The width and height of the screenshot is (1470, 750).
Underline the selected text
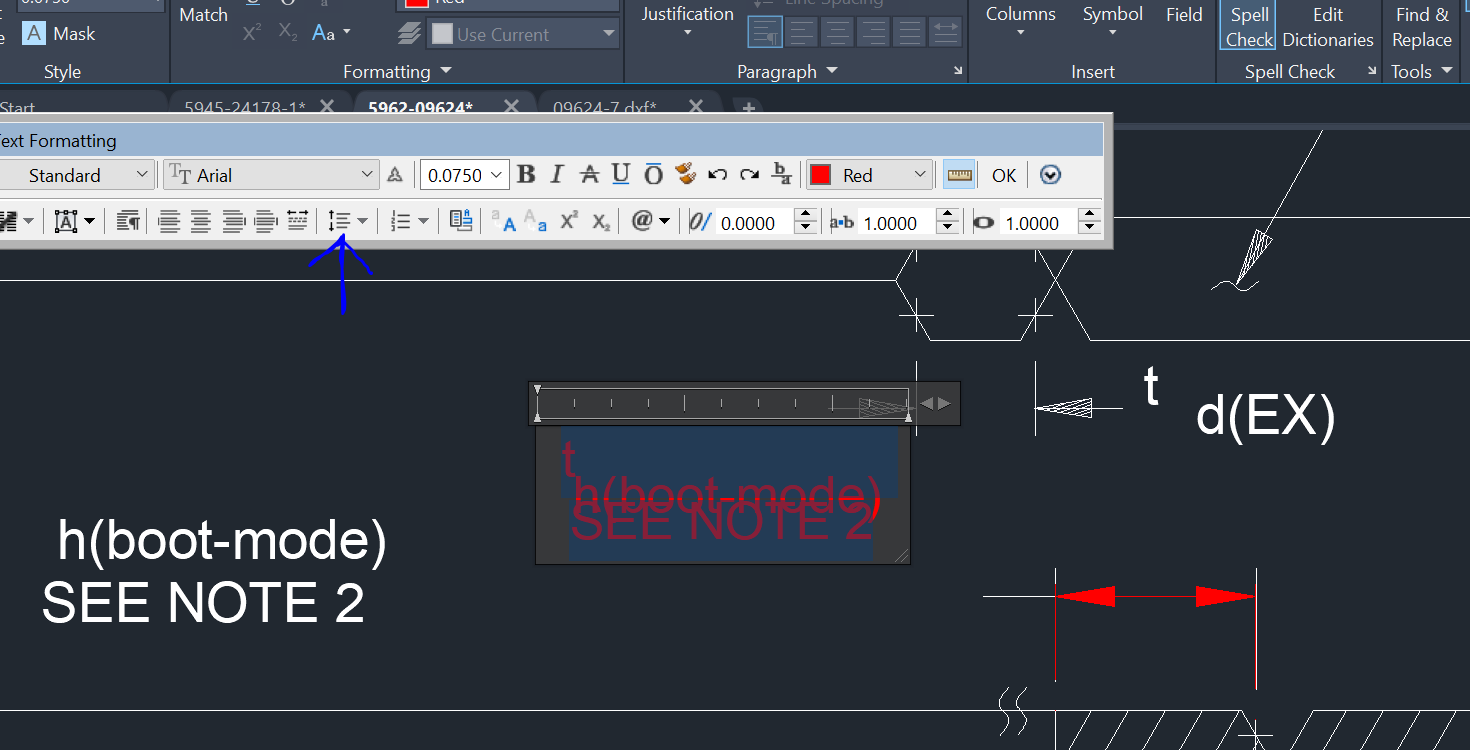[620, 174]
